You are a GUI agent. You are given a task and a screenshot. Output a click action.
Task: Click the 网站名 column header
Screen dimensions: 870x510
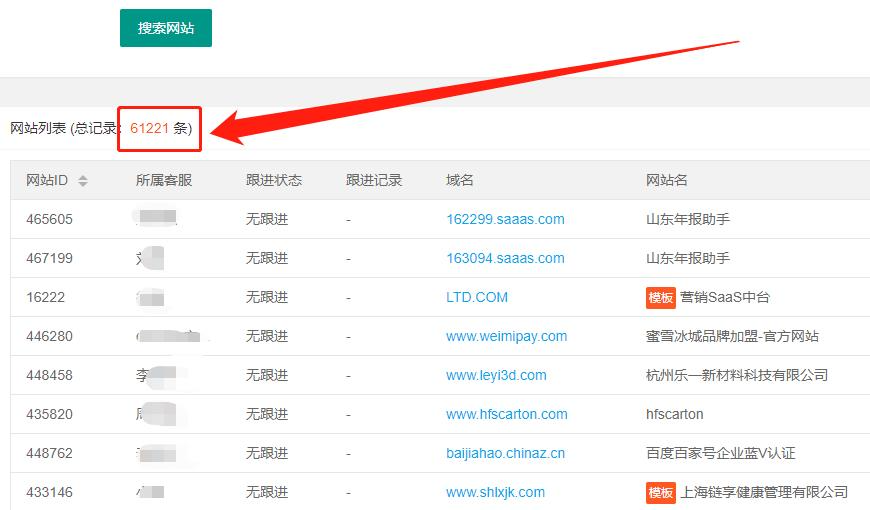[x=667, y=180]
